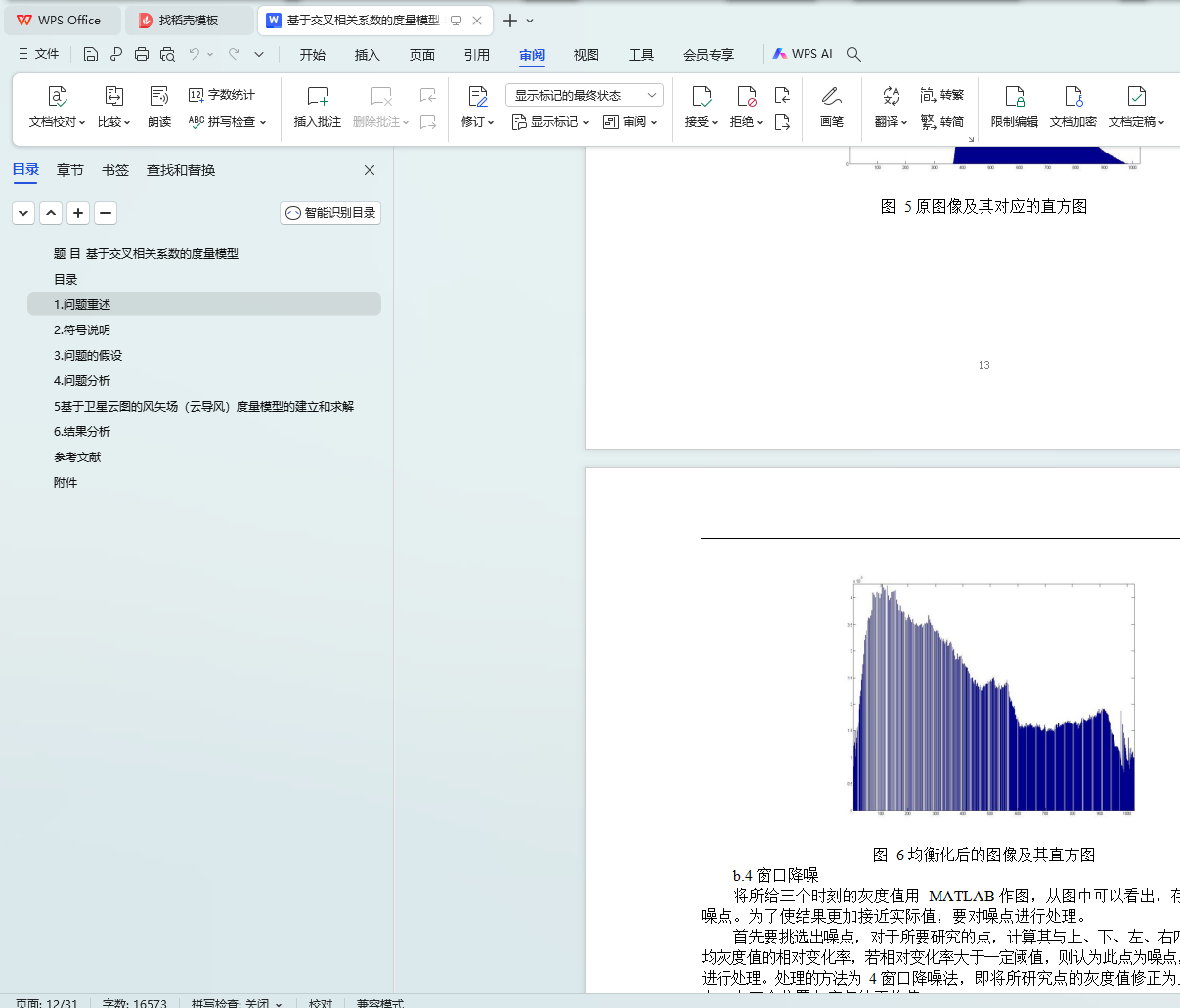The height and width of the screenshot is (1008, 1180).
Task: Open the 查找和替换 navigation tab
Action: [x=181, y=170]
